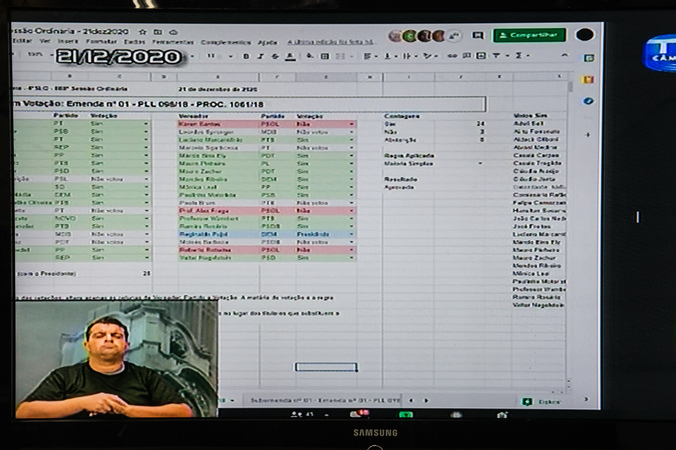Open the Formatar menu
The height and width of the screenshot is (450, 676).
[x=101, y=42]
